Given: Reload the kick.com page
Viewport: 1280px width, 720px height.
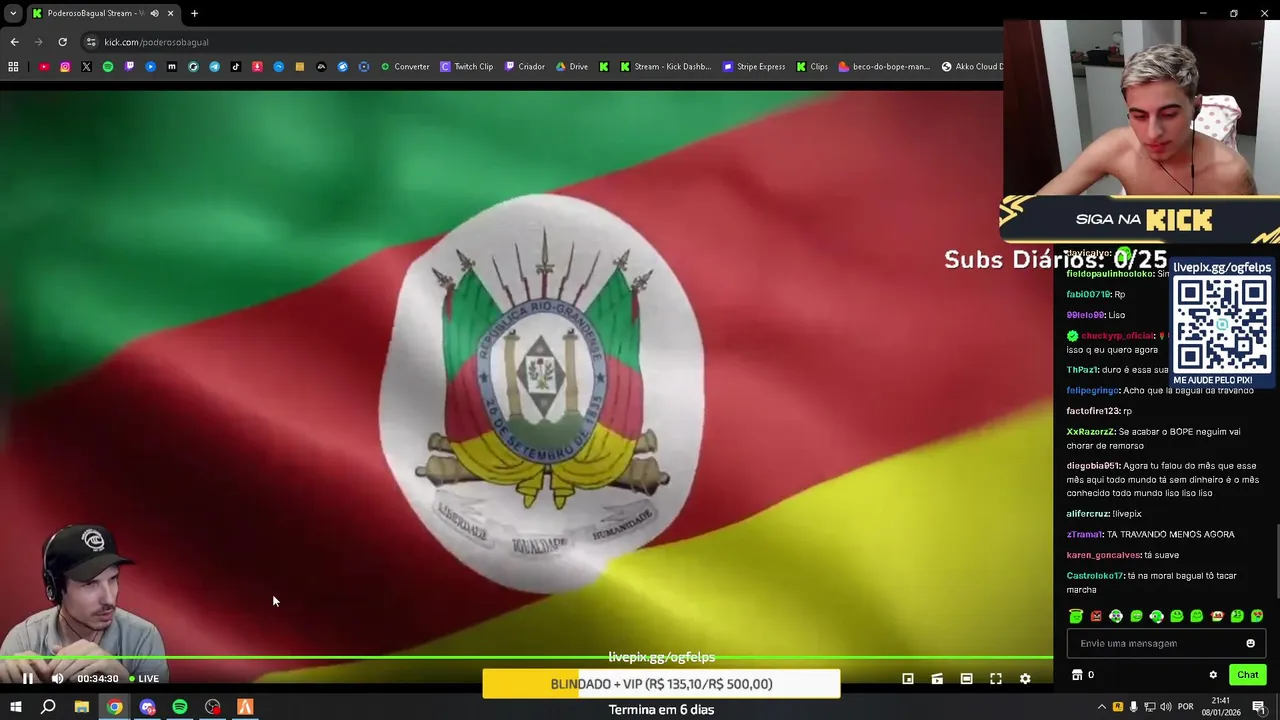Looking at the screenshot, I should [62, 42].
